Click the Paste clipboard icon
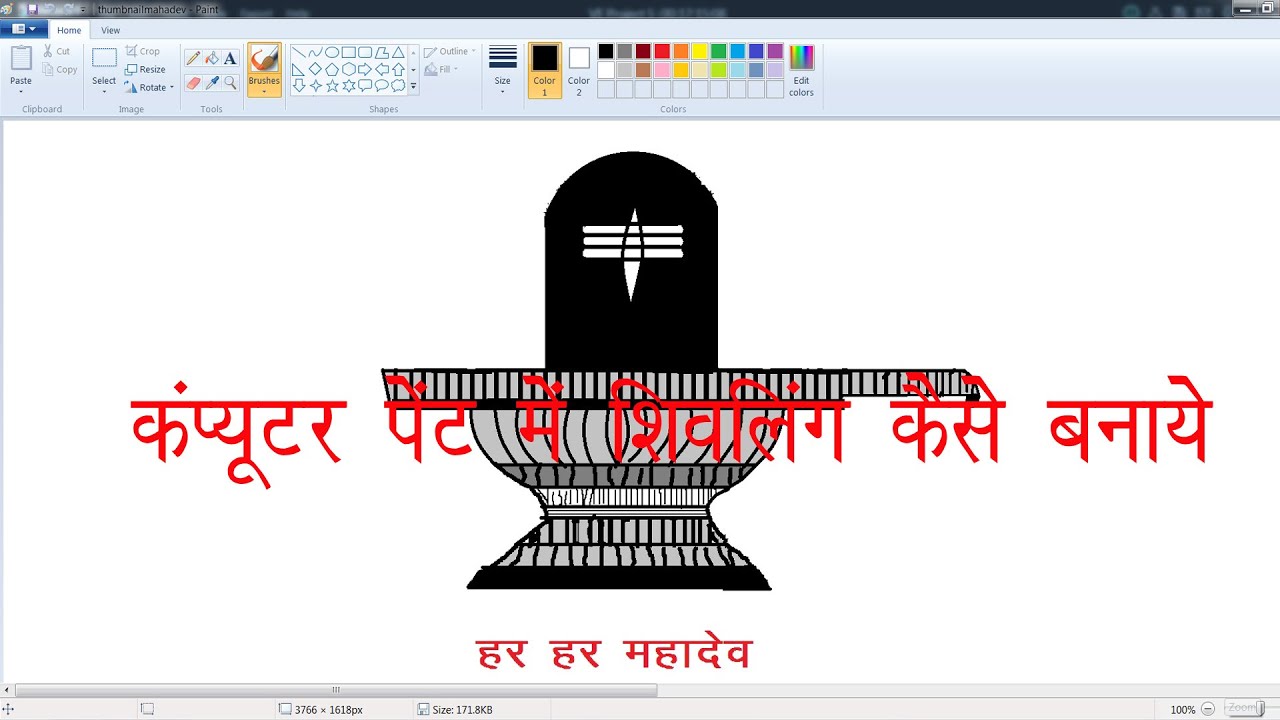Image resolution: width=1280 pixels, height=720 pixels. point(21,58)
